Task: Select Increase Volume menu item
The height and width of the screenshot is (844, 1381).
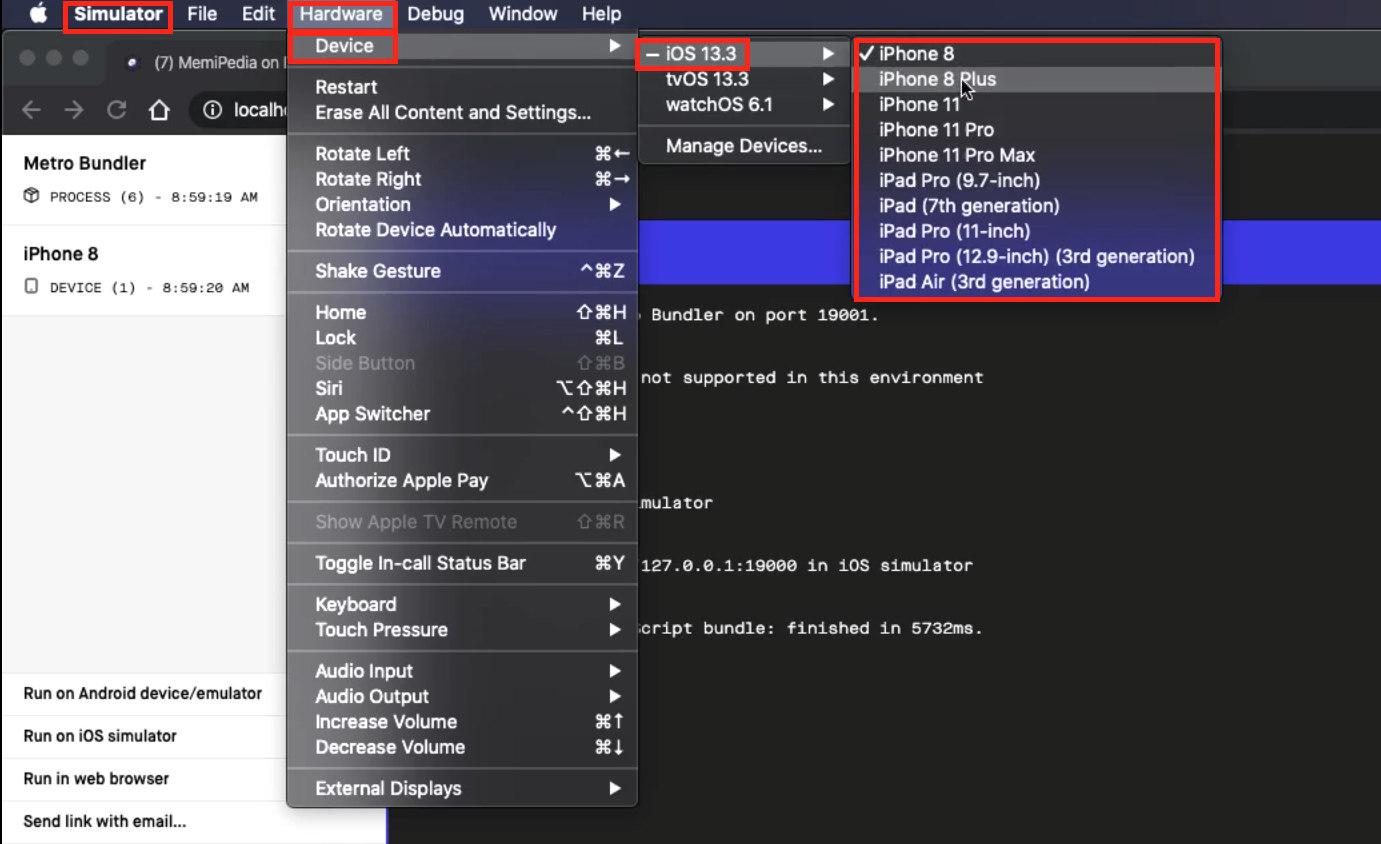Action: tap(386, 722)
